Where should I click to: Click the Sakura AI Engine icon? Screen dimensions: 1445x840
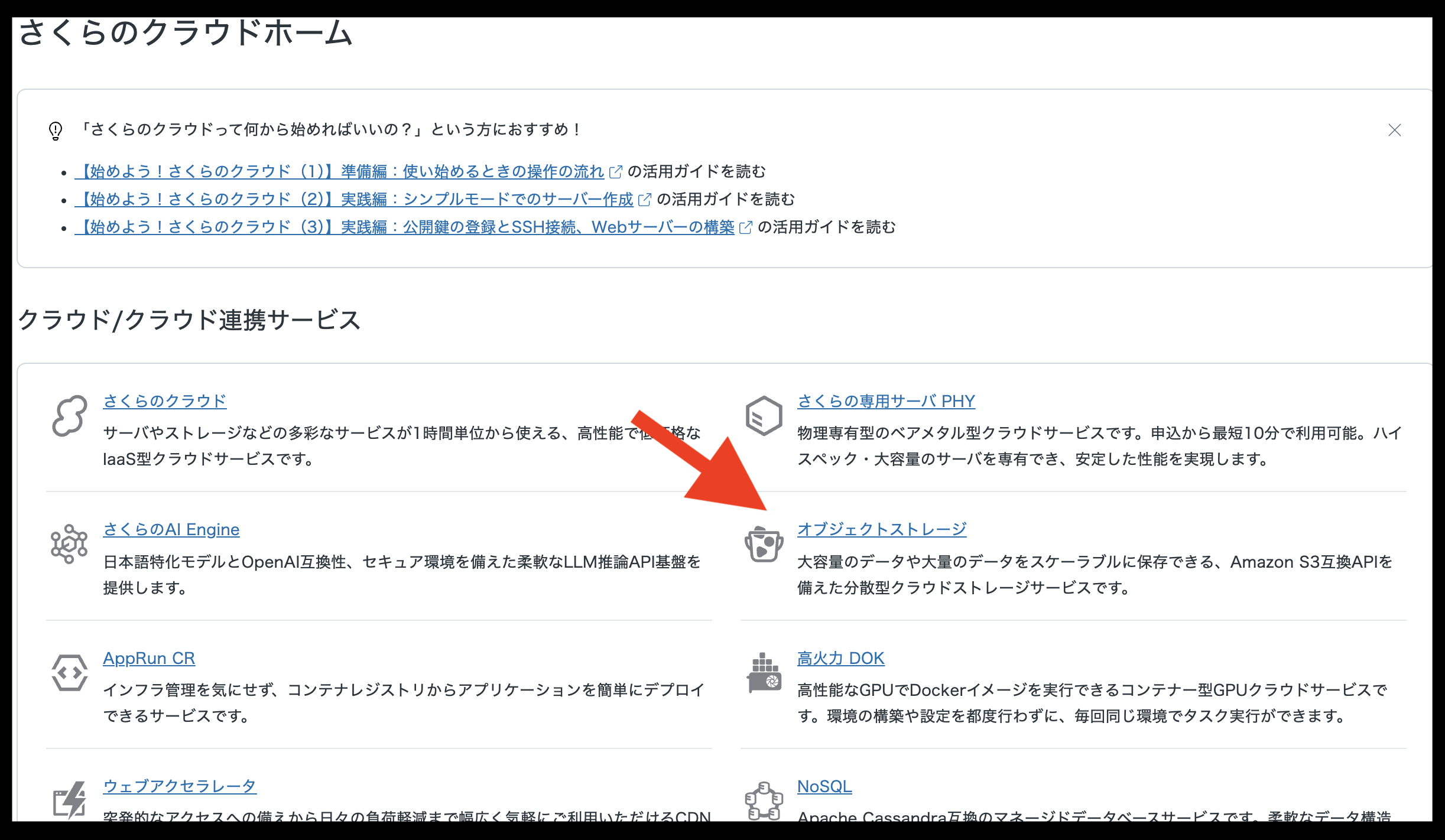pos(69,544)
